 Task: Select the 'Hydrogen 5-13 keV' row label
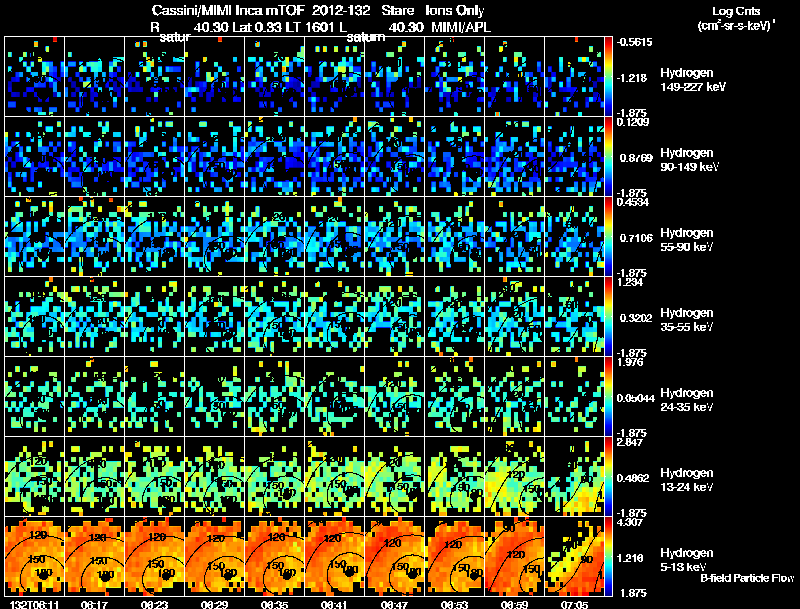(687, 560)
